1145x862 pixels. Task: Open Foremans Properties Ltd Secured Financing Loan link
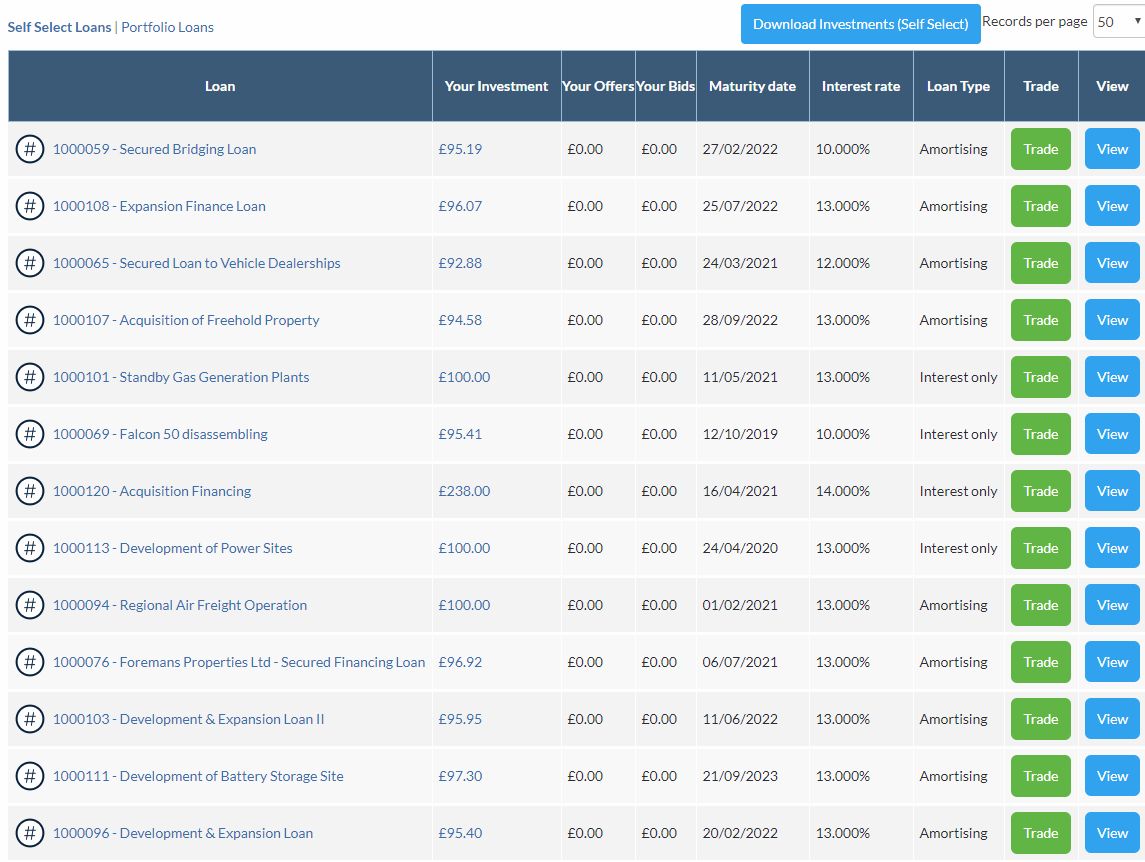pos(239,662)
